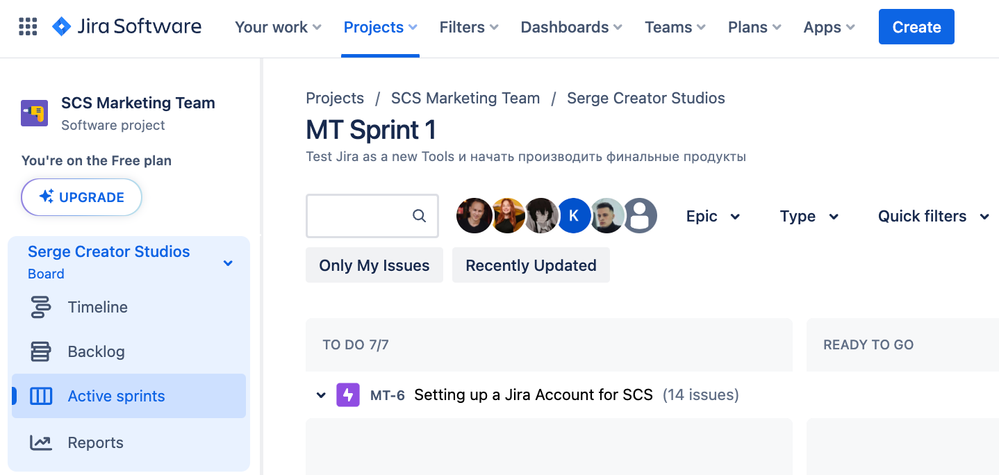Toggle the Recently Updated filter
Viewport: 999px width, 475px height.
531,266
